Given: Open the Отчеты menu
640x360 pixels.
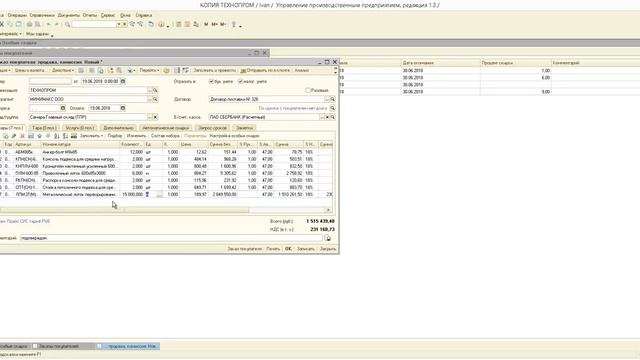Looking at the screenshot, I should click(x=90, y=15).
